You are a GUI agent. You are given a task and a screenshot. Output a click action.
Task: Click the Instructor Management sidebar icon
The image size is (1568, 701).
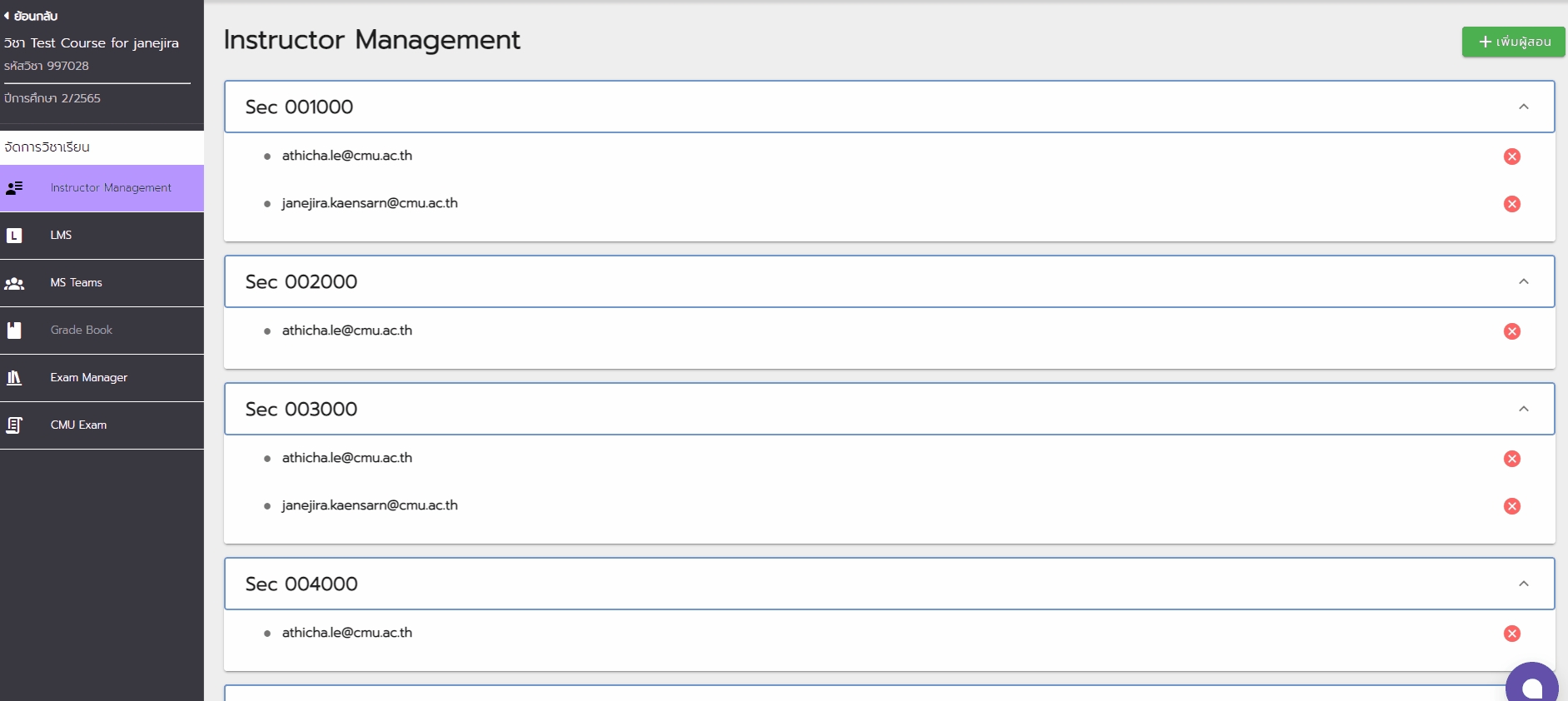pos(14,188)
